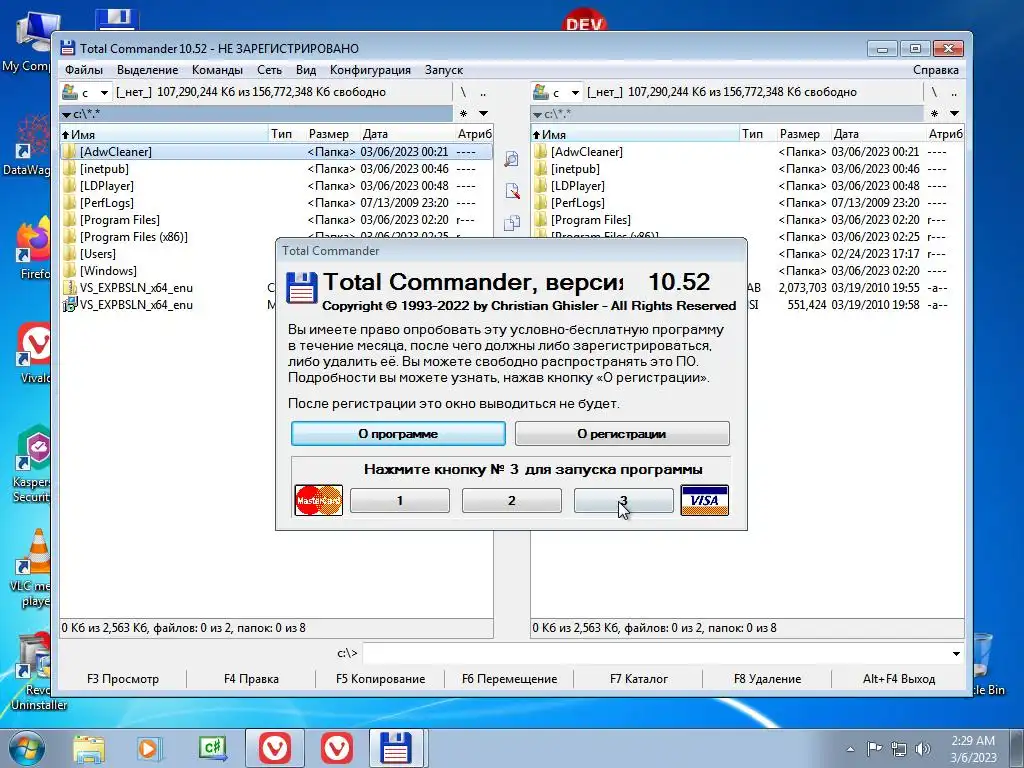Sort right panel by Дата column header

coord(878,134)
